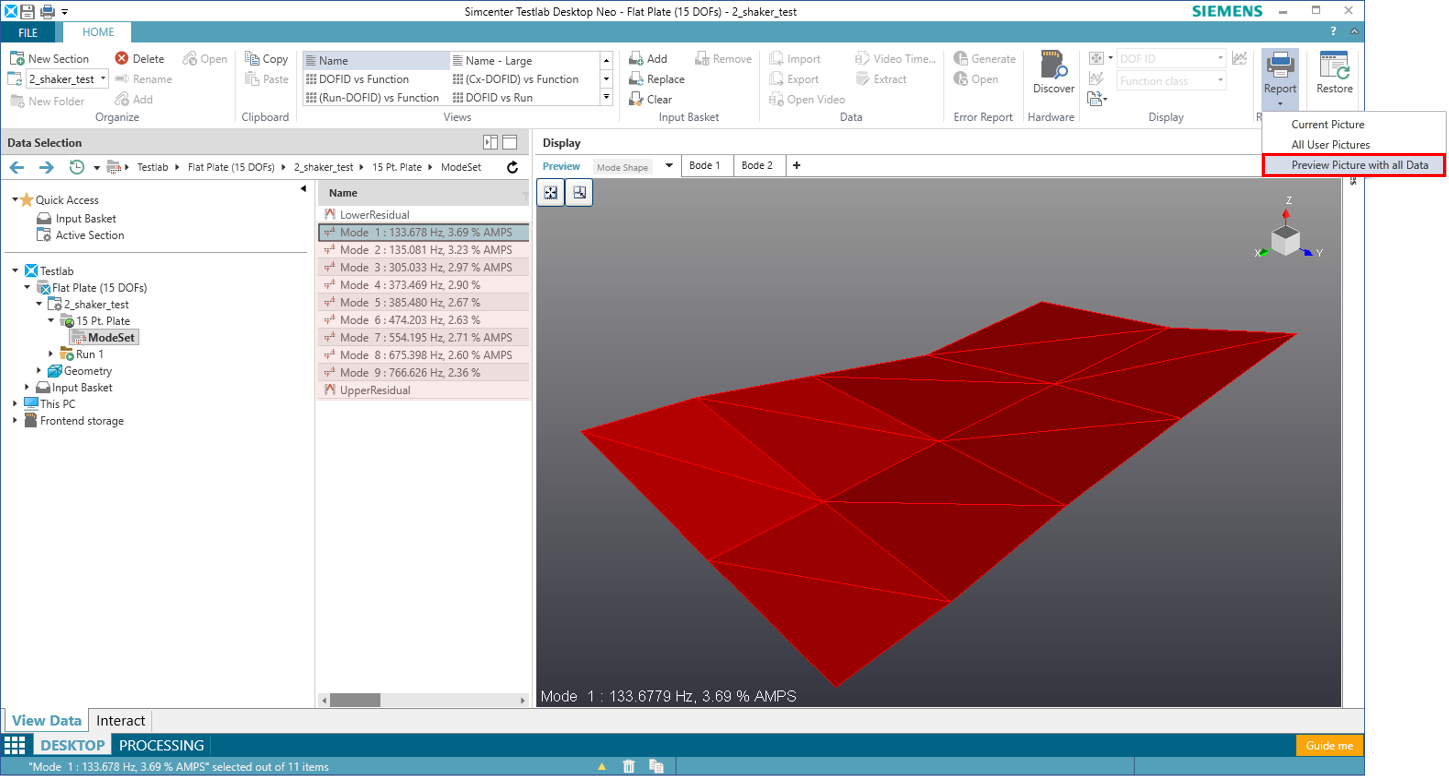Toggle the split panel layout icon in Data Selection
The height and width of the screenshot is (778, 1449).
click(x=490, y=143)
